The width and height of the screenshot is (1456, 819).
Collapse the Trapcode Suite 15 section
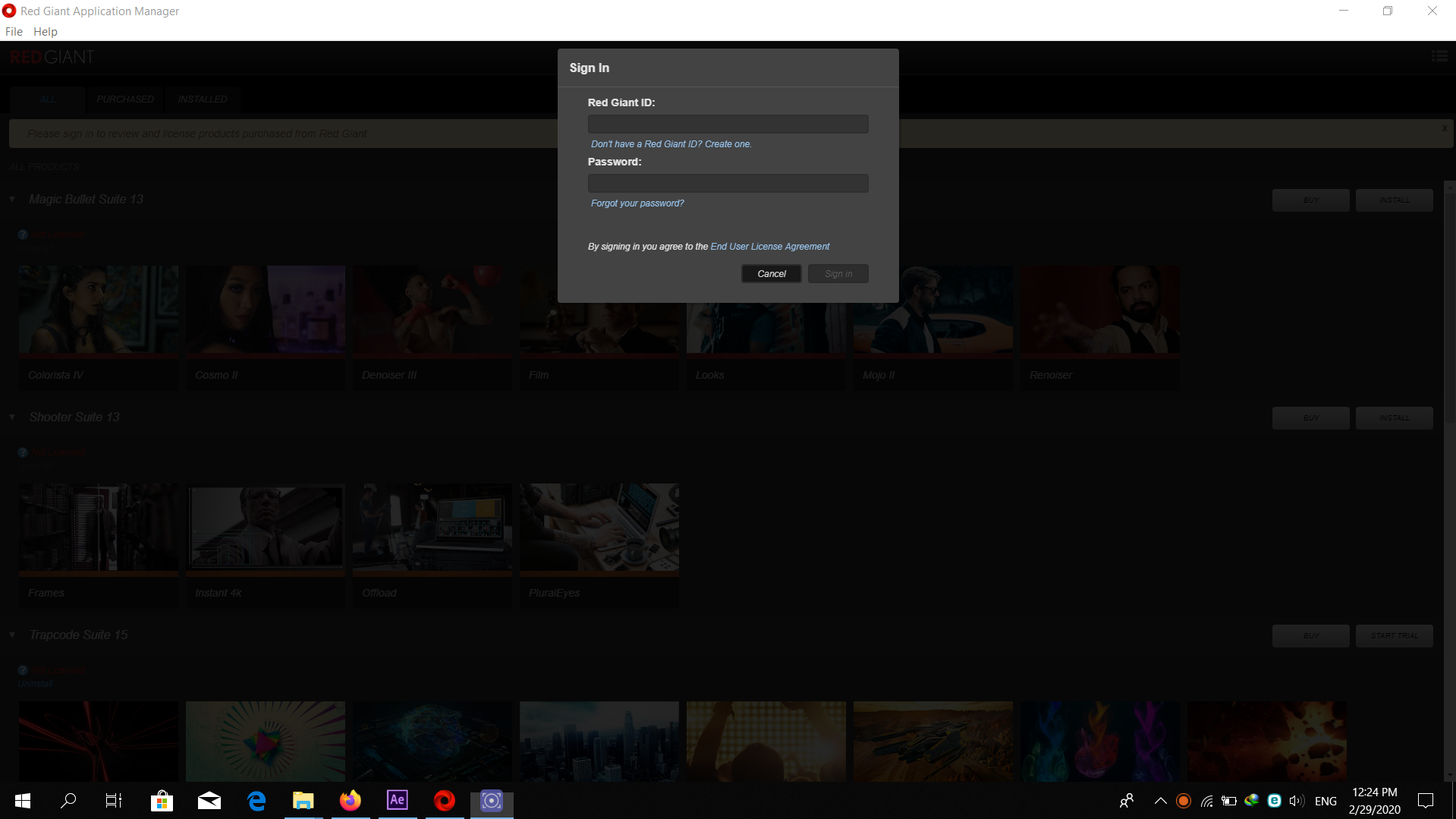(12, 635)
